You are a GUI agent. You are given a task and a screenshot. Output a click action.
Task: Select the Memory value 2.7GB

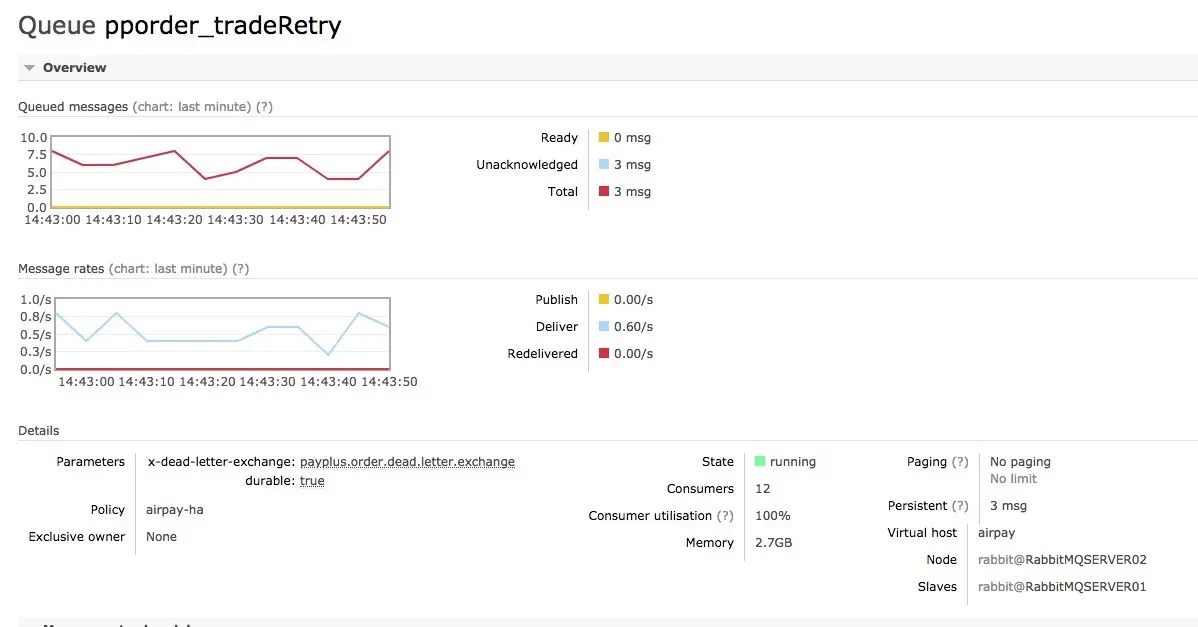773,543
